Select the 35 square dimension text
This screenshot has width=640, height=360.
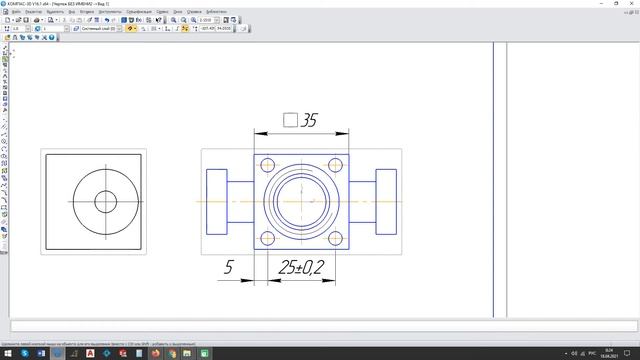300,120
